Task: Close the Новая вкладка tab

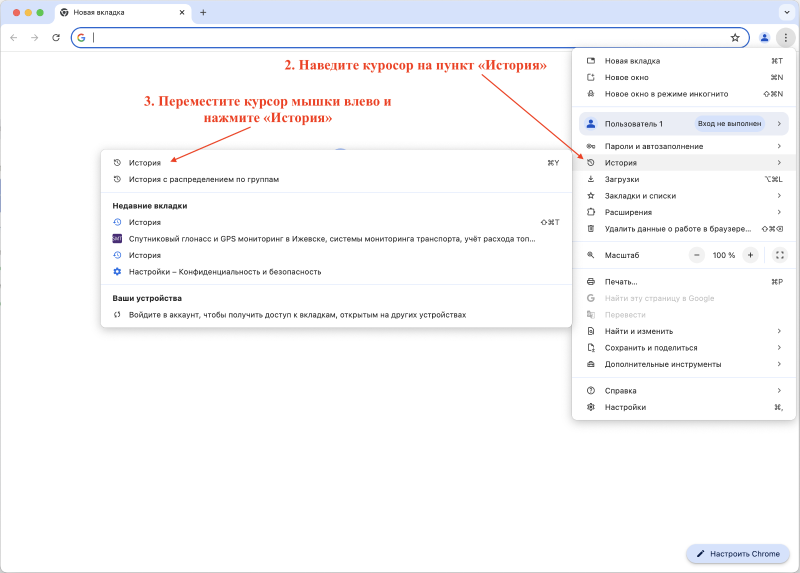Action: pos(182,12)
